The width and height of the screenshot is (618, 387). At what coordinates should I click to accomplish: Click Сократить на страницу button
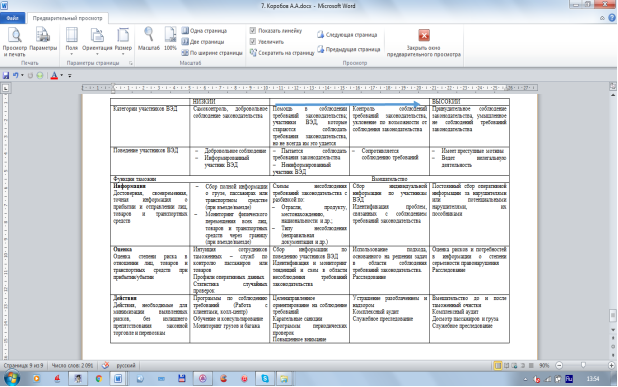click(x=282, y=52)
